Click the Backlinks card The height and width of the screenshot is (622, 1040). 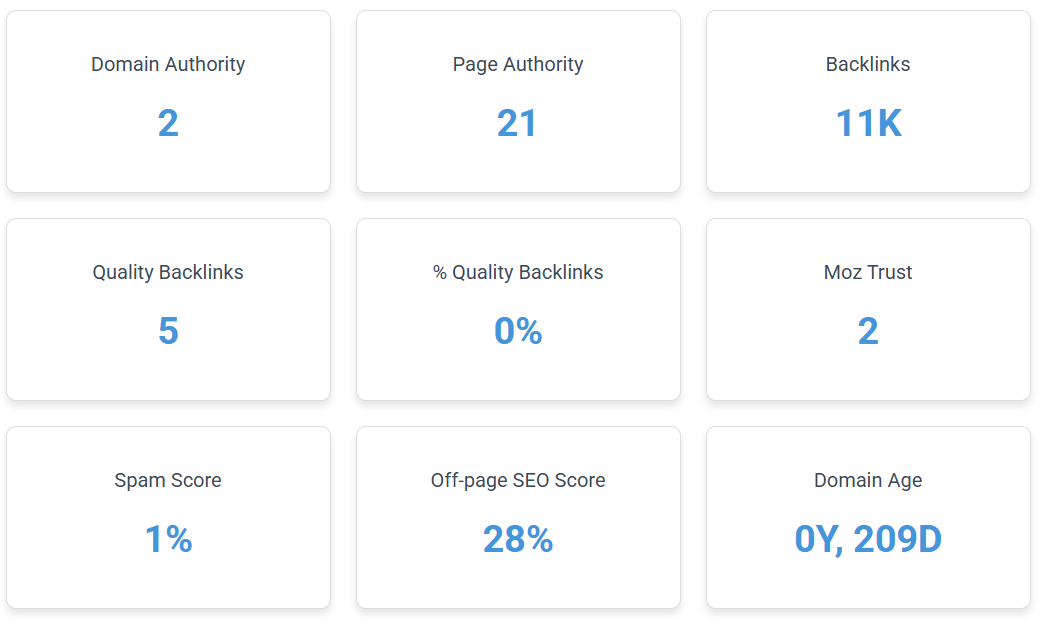[x=868, y=101]
